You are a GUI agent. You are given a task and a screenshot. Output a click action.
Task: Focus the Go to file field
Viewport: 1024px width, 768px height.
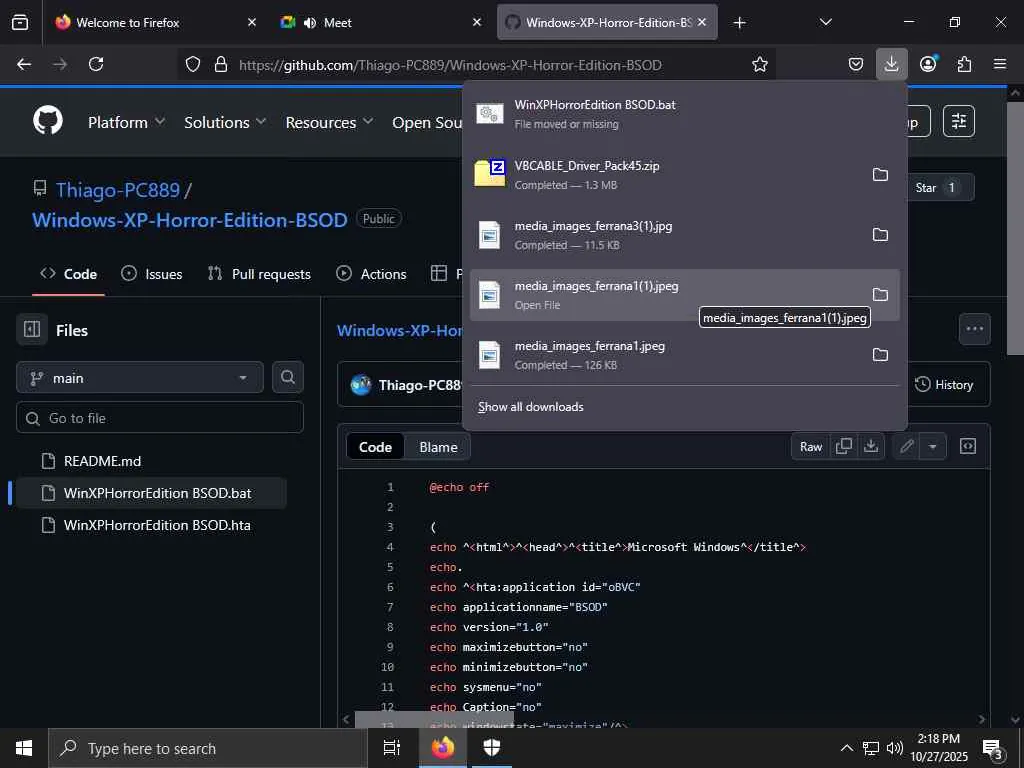[160, 417]
